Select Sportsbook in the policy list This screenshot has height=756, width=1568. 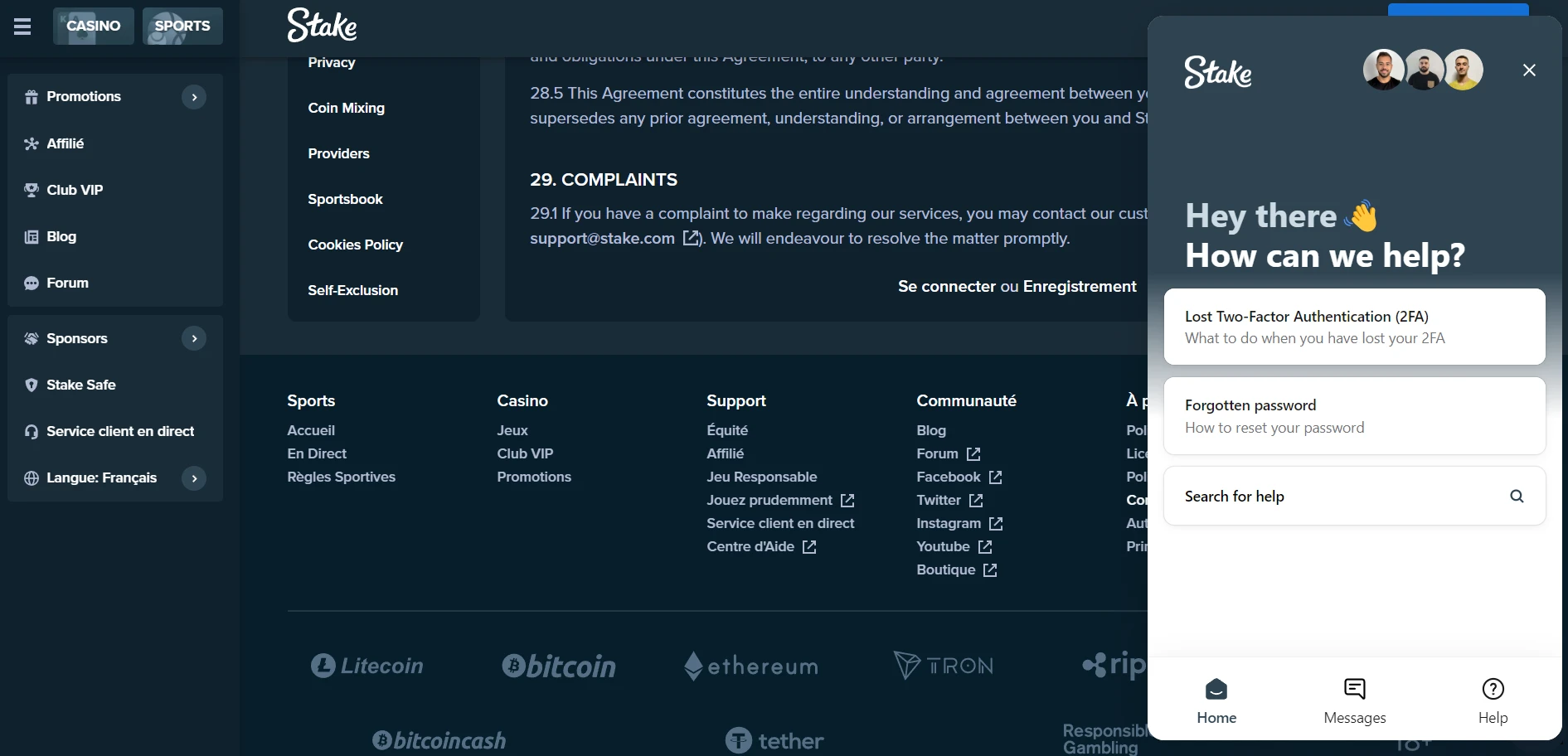click(345, 199)
